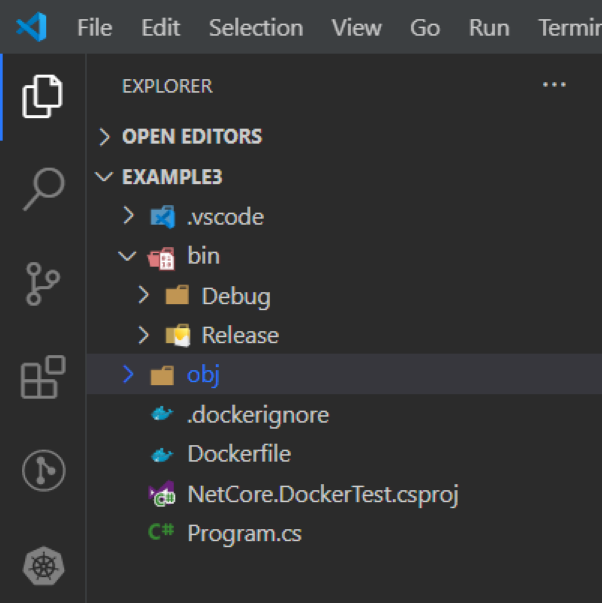Screen dimensions: 602x603
Task: Click the OPEN EDITORS header label
Action: click(x=192, y=137)
